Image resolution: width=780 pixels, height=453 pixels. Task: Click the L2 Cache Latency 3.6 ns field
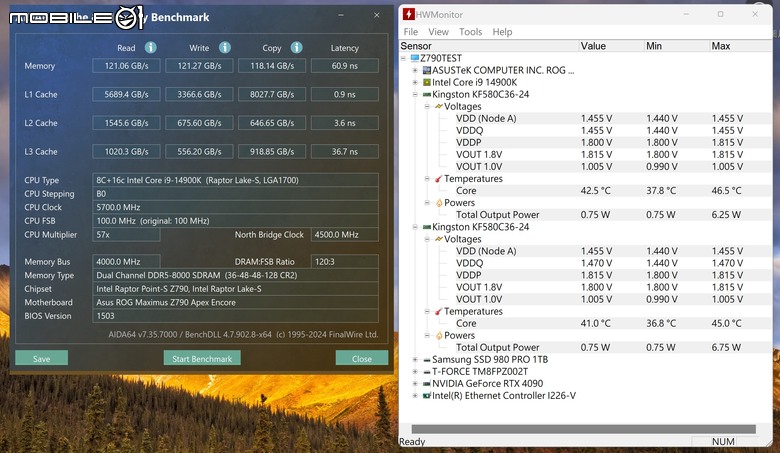click(x=345, y=123)
